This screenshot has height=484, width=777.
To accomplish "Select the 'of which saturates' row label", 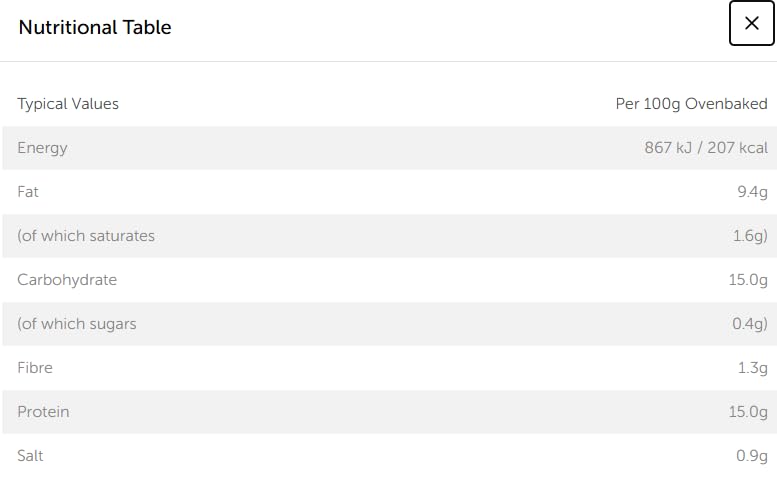I will pyautogui.click(x=86, y=236).
